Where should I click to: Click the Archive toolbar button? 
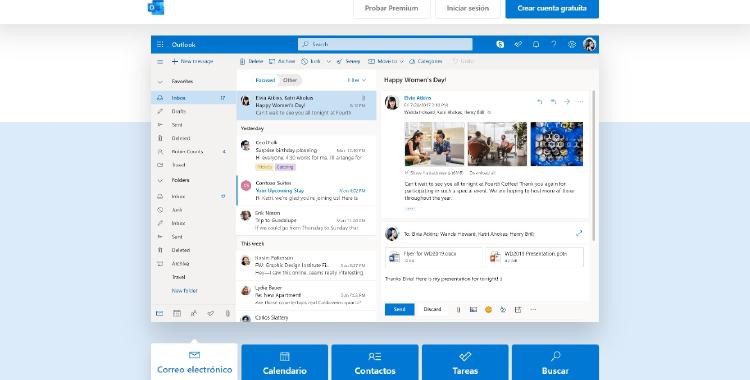point(282,61)
